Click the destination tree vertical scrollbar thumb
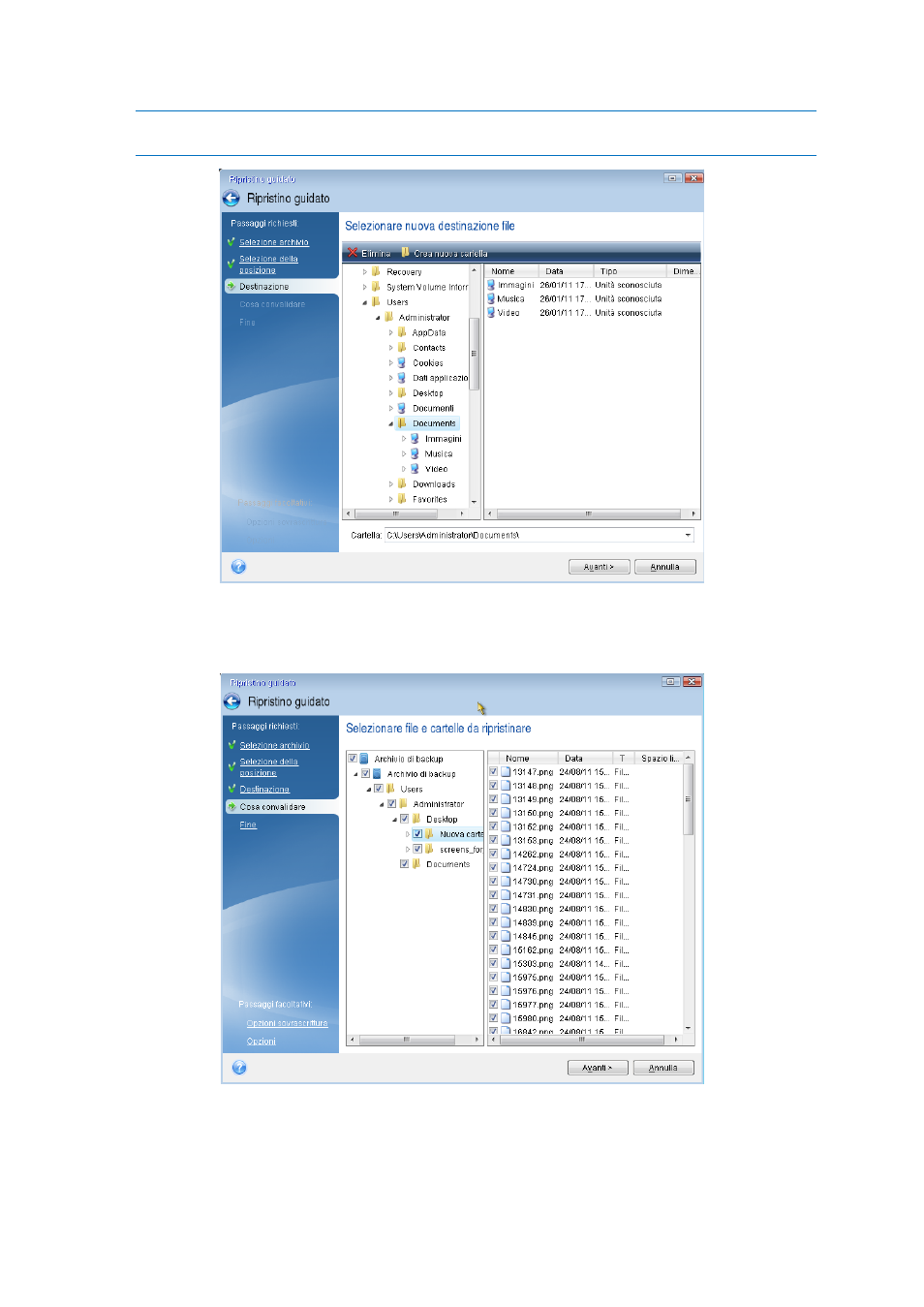The image size is (924, 1307). click(x=474, y=354)
